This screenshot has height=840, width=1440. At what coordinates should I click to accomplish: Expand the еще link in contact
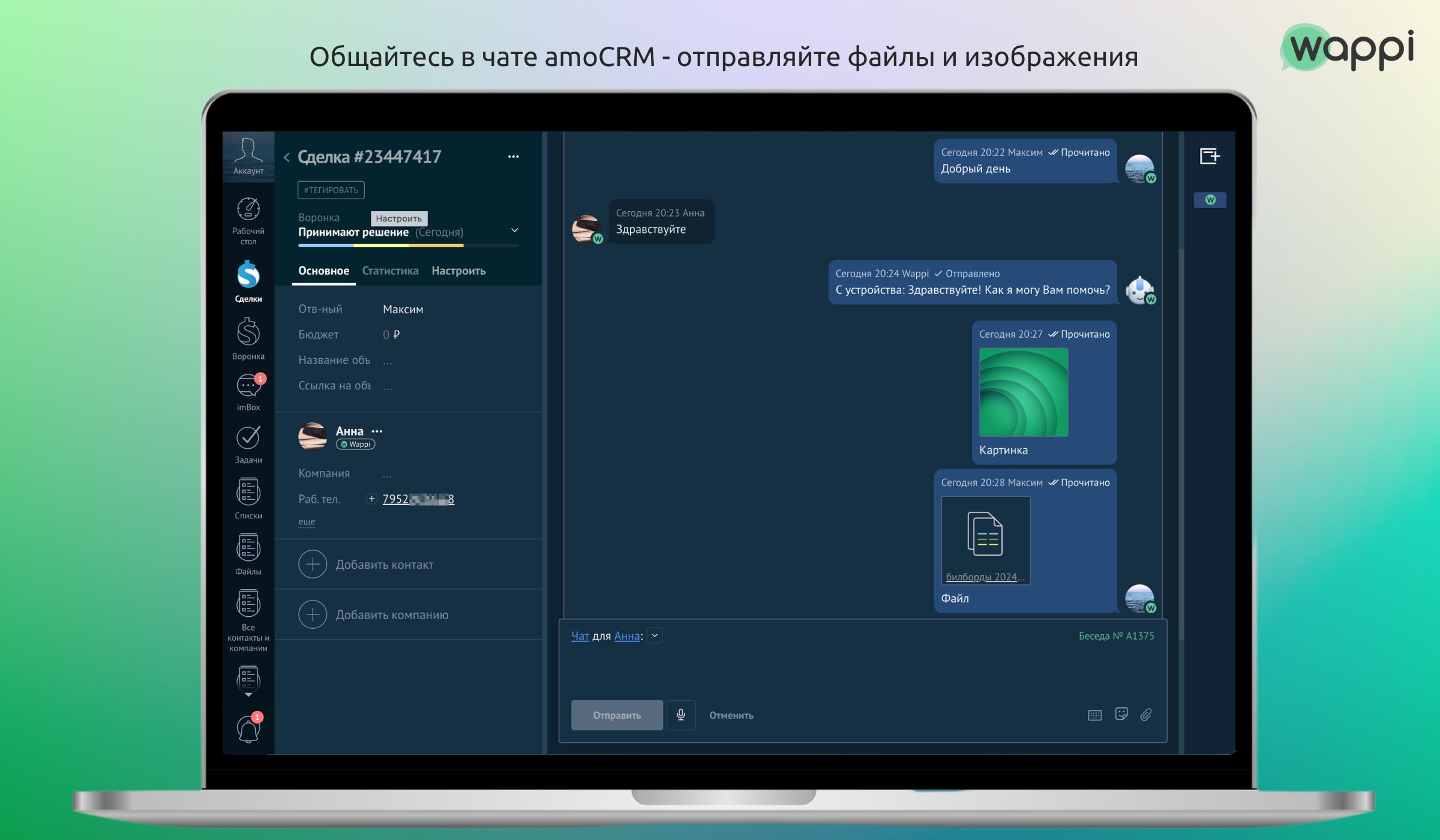pyautogui.click(x=307, y=522)
